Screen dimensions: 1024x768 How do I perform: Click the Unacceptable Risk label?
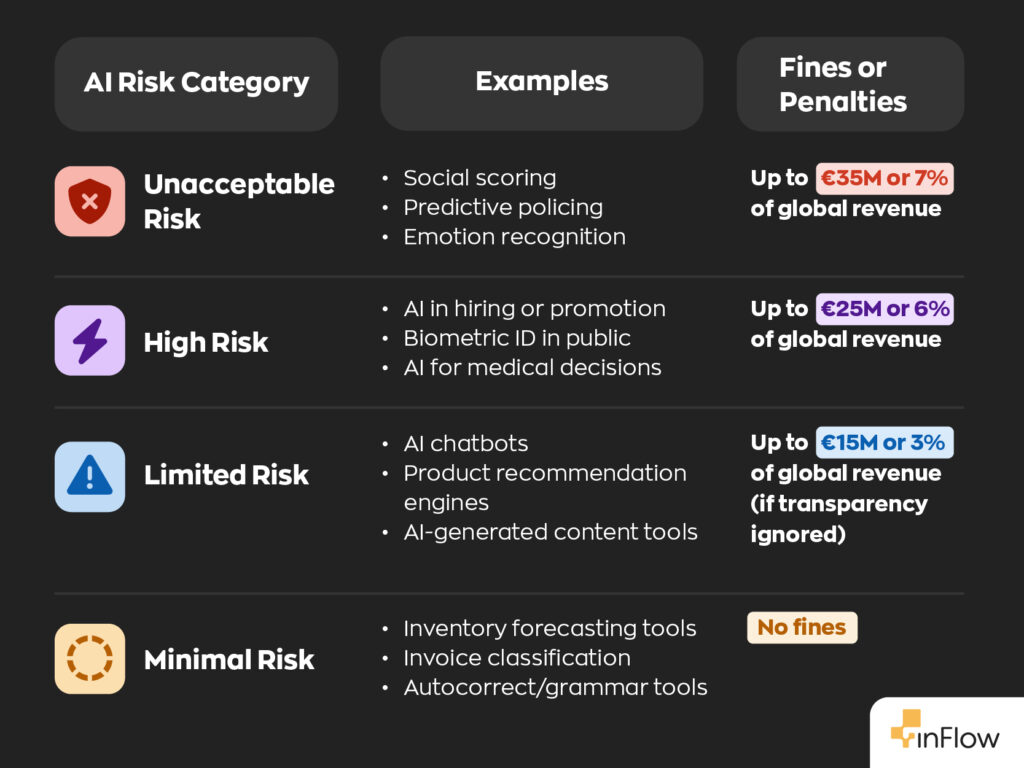coord(239,201)
